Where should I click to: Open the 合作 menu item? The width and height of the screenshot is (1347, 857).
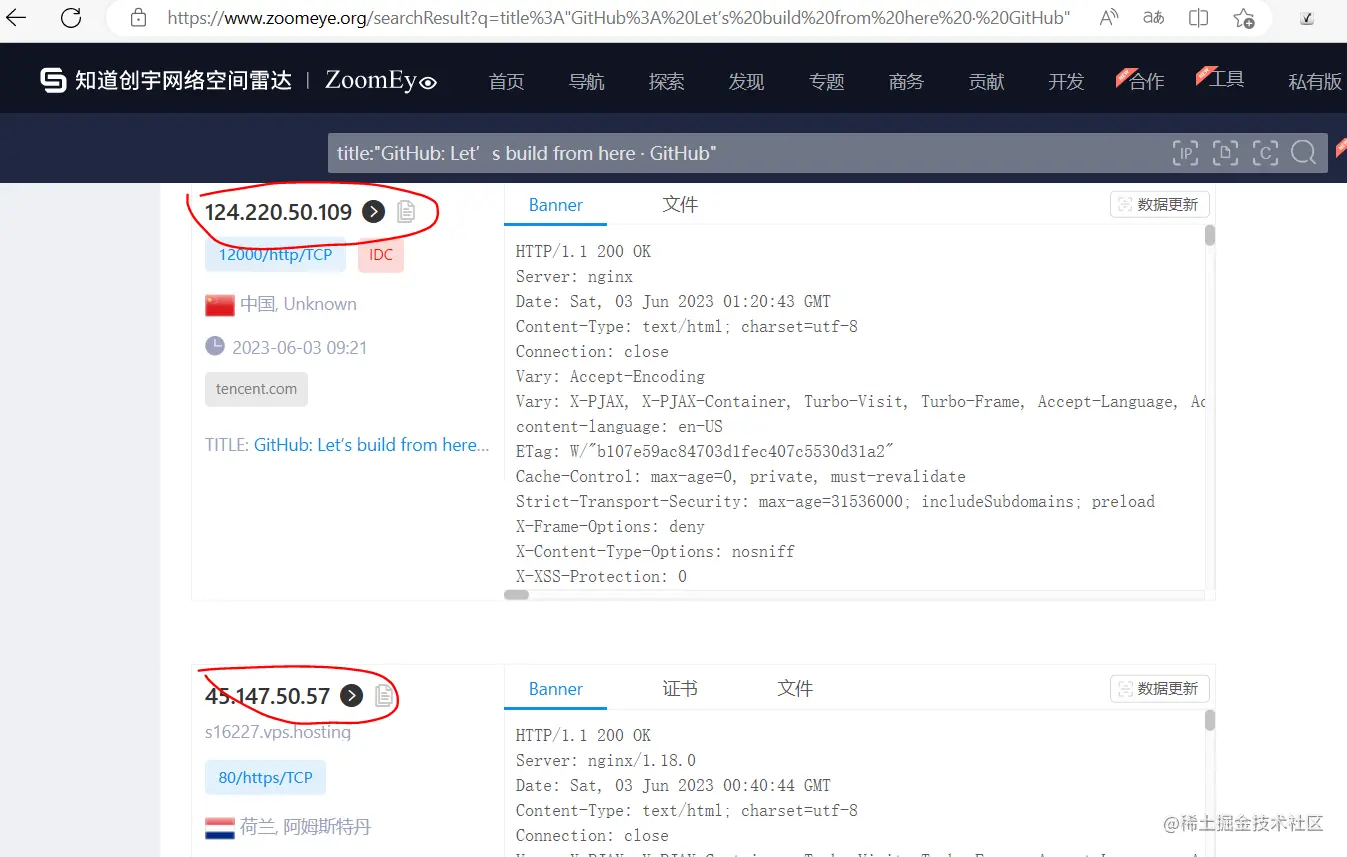point(1146,82)
